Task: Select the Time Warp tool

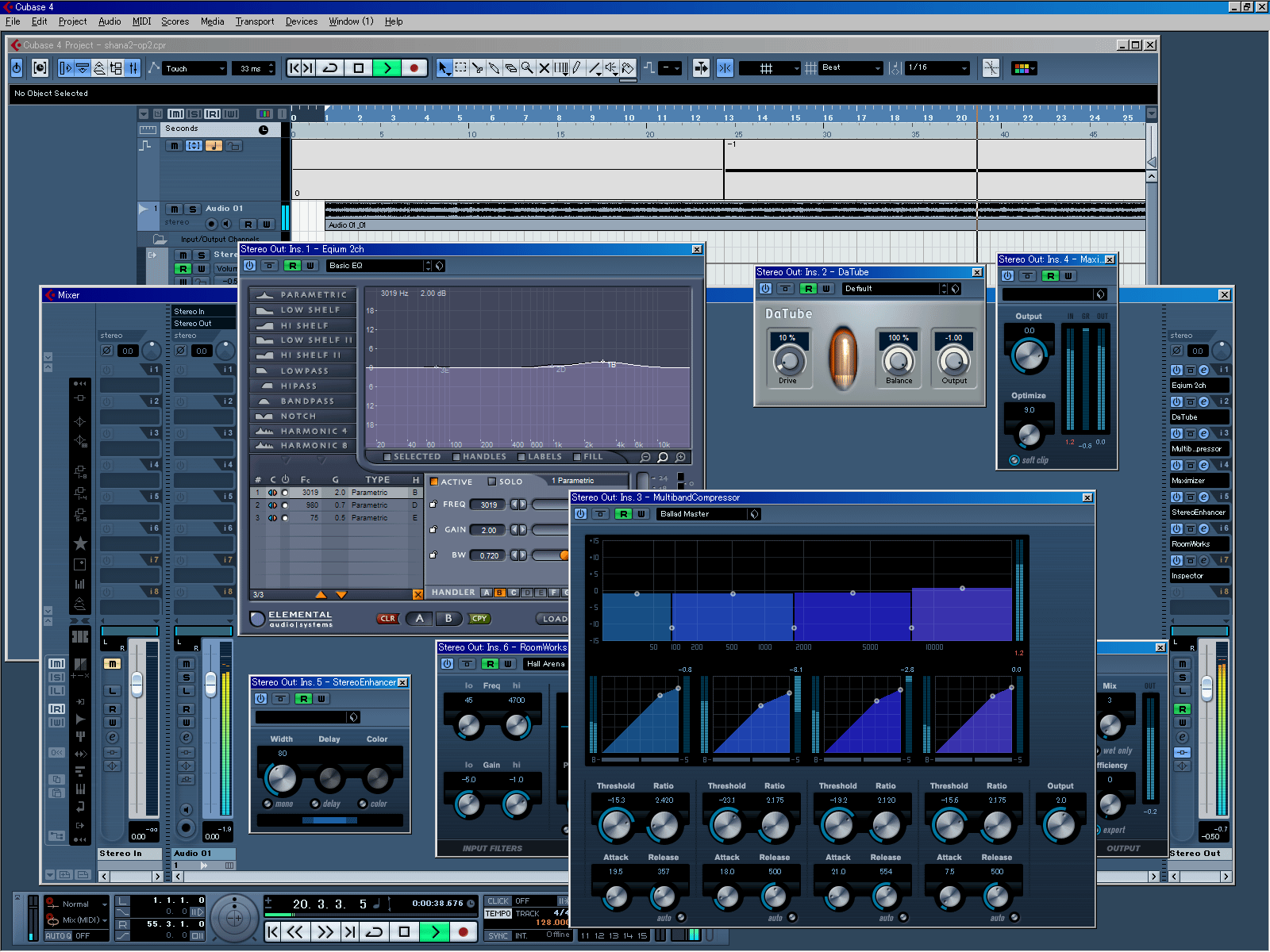Action: [560, 68]
